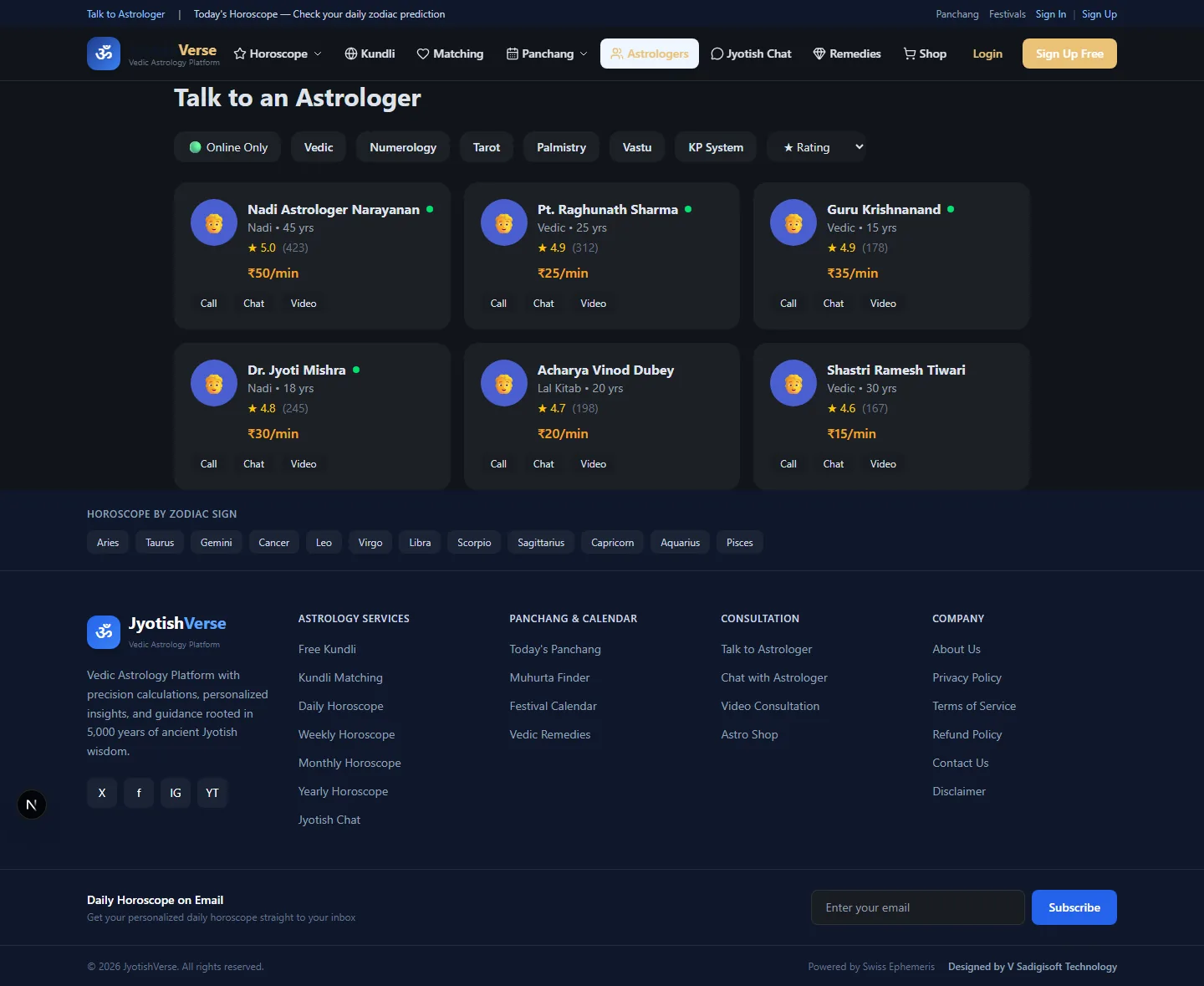This screenshot has width=1204, height=986.
Task: Select the Aries zodiac chip
Action: 108,542
